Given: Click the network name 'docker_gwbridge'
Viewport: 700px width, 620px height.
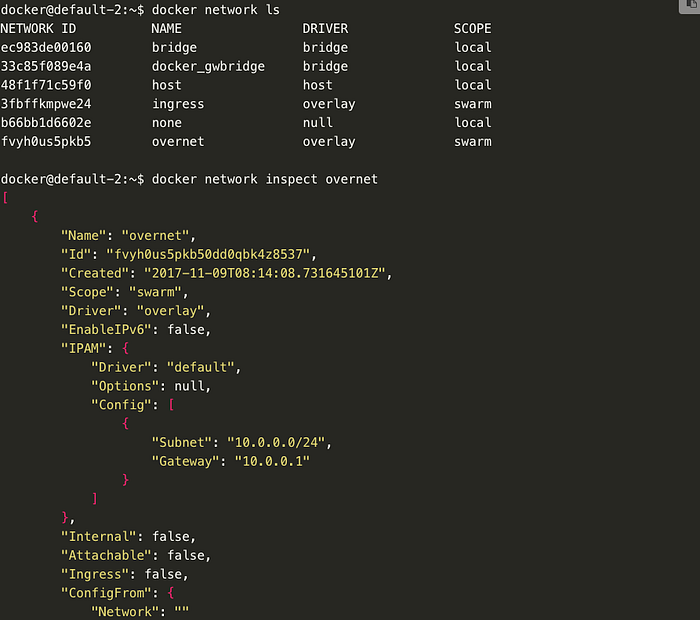Looking at the screenshot, I should point(208,67).
